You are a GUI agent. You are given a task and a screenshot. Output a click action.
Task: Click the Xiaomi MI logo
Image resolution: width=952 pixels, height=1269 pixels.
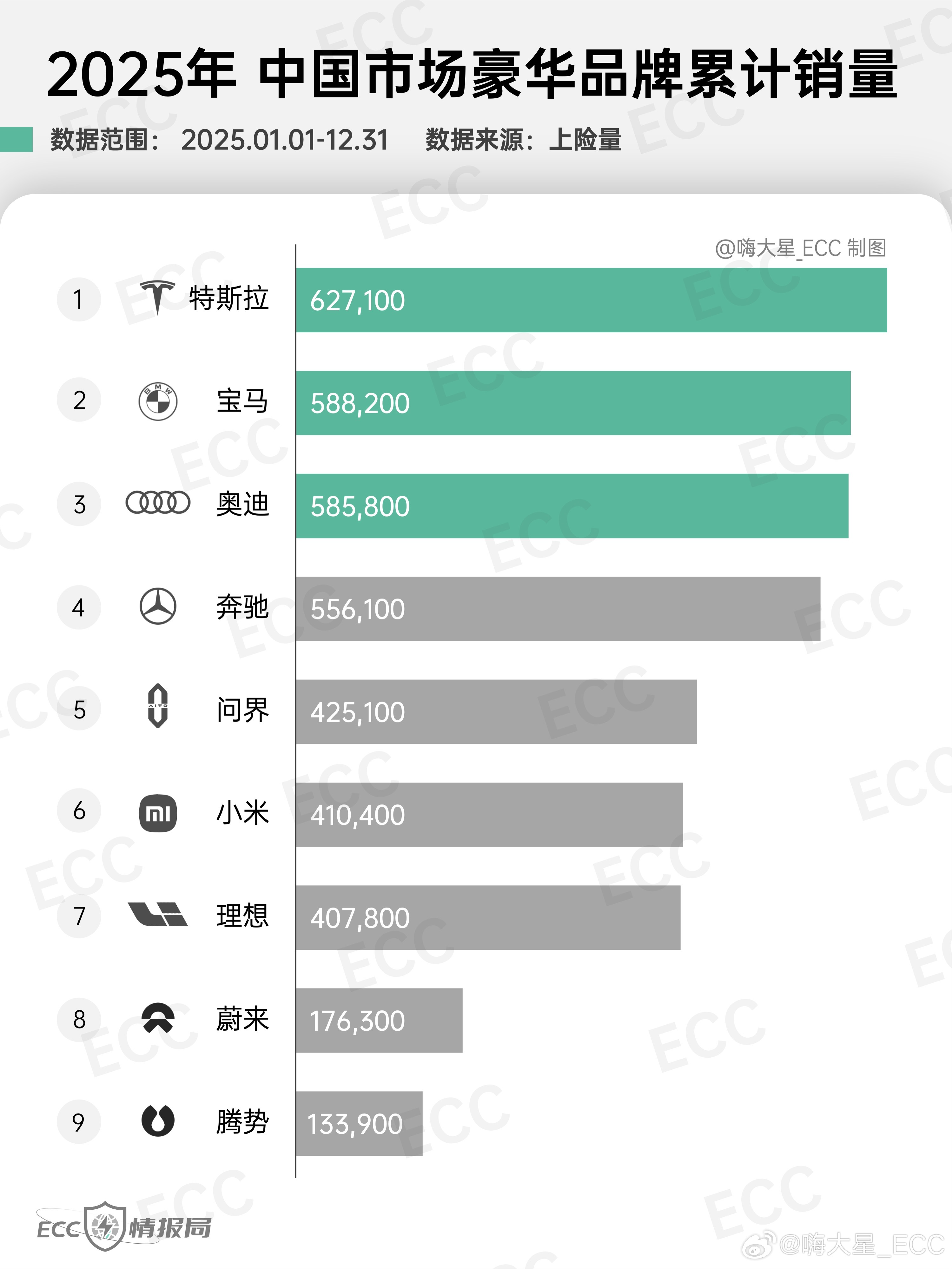click(158, 813)
